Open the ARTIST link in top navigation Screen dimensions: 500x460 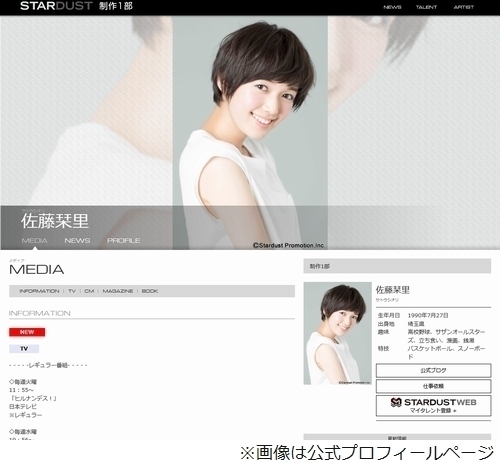click(x=463, y=7)
